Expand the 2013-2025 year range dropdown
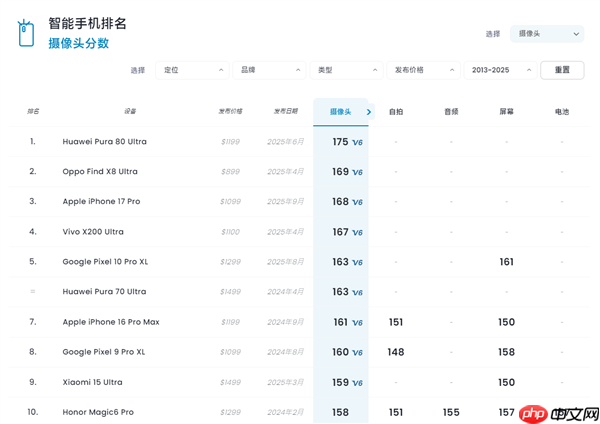Image resolution: width=600 pixels, height=424 pixels. pos(500,70)
